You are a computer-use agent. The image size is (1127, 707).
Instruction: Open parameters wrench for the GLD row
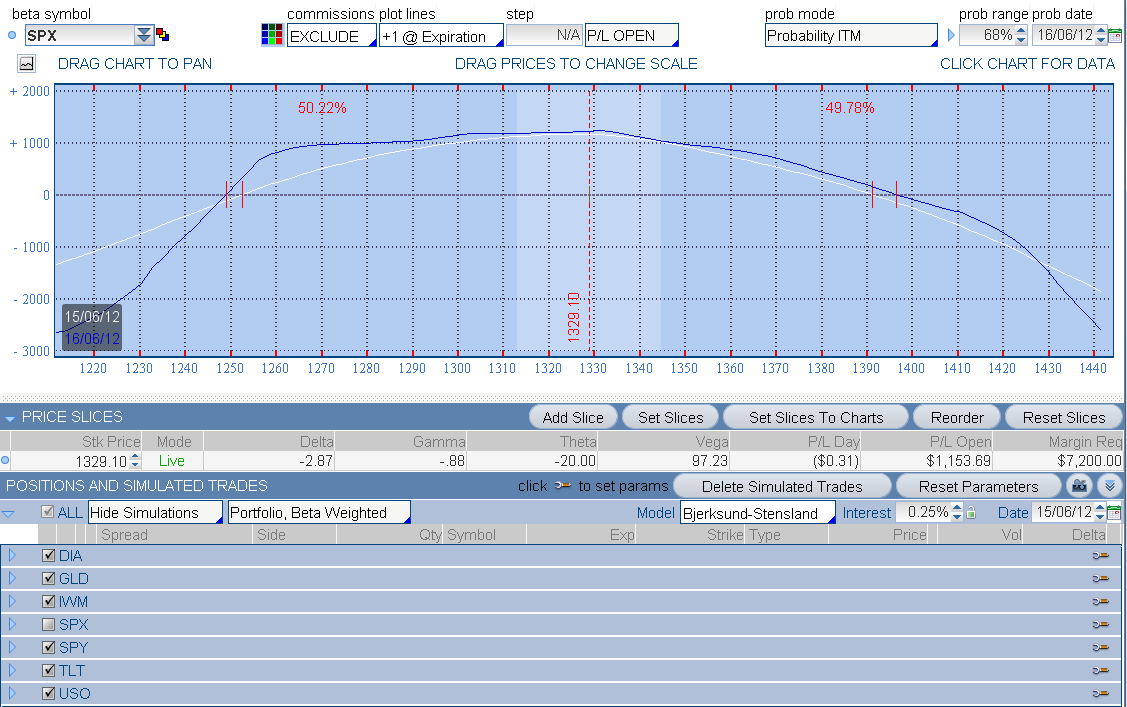click(x=1100, y=578)
